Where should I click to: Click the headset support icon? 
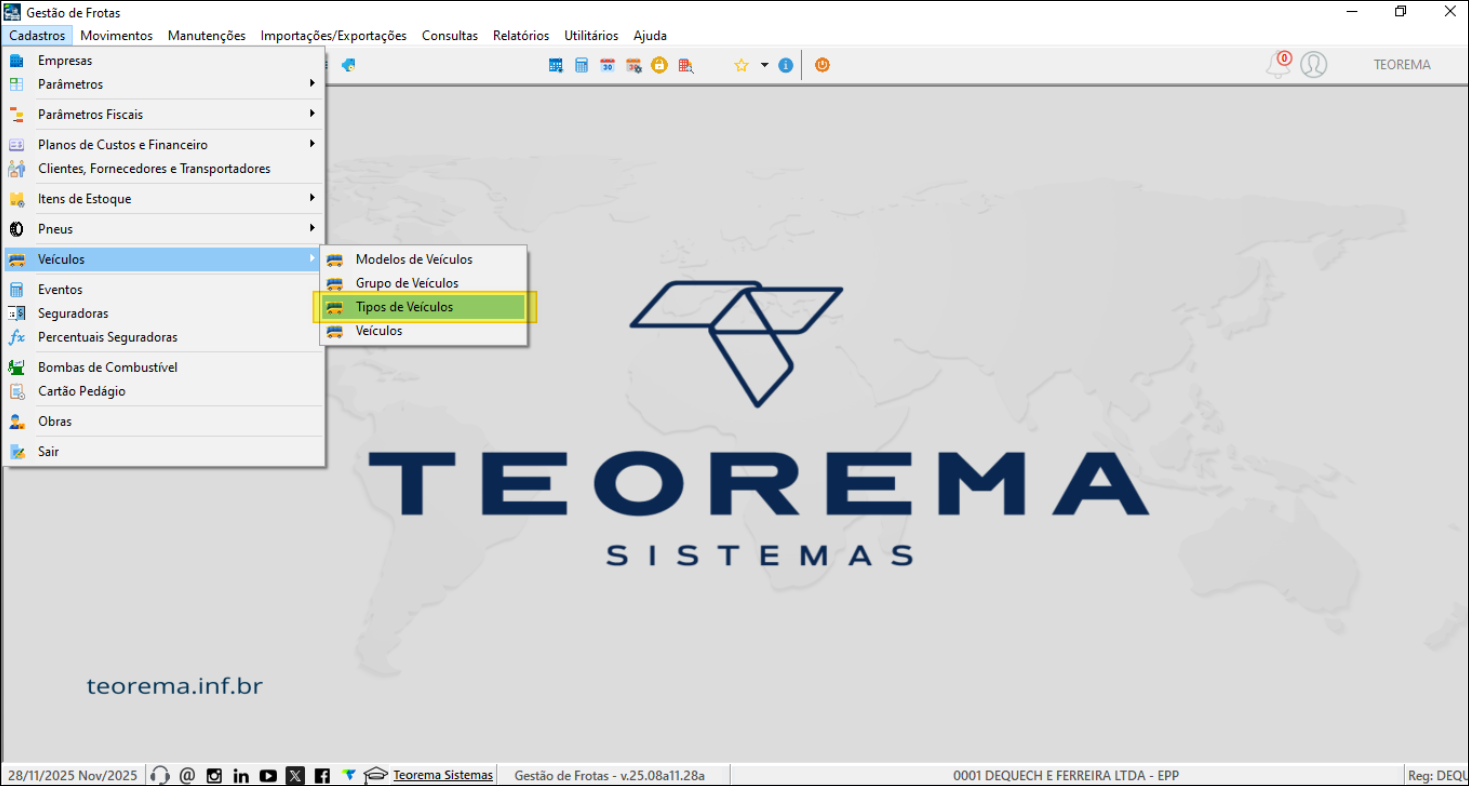pyautogui.click(x=160, y=775)
